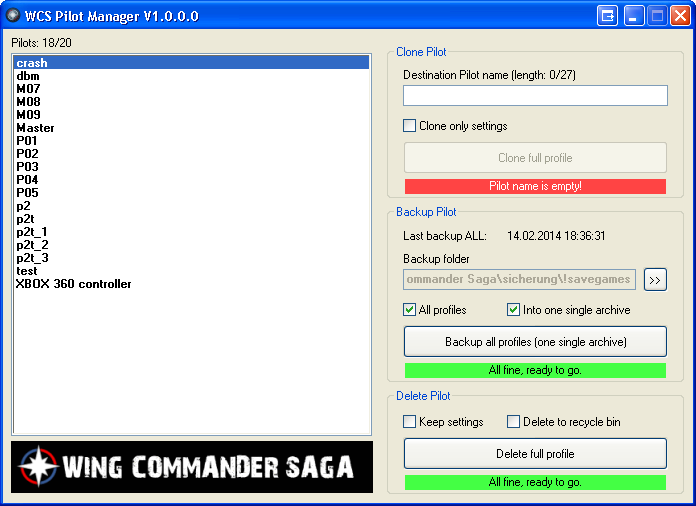Select the XBOX 360 controller pilot
696x506 pixels.
(x=74, y=284)
